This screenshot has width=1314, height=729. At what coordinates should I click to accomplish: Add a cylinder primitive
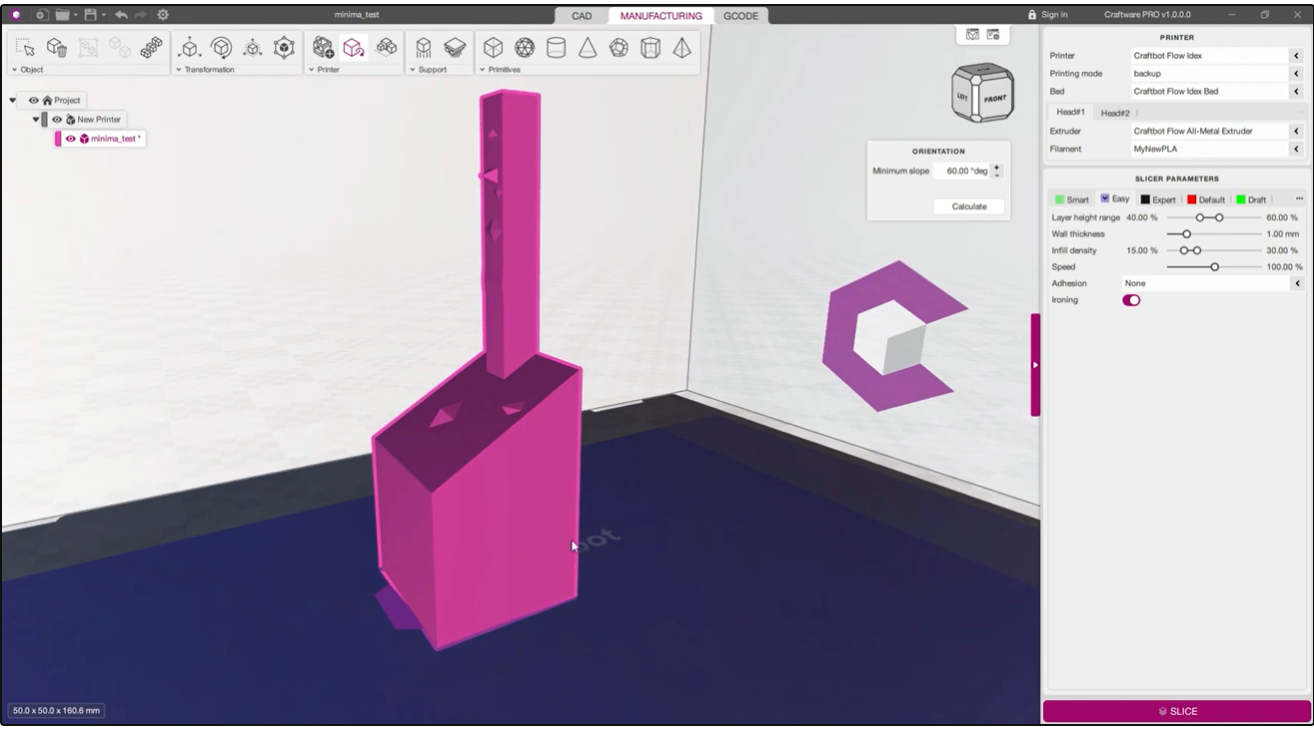(556, 48)
